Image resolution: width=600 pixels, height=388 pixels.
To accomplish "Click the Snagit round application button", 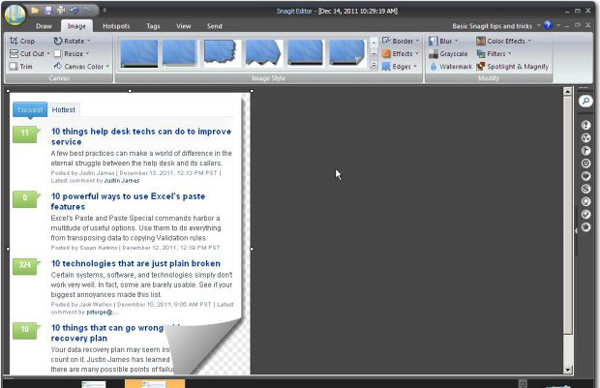I will click(15, 15).
